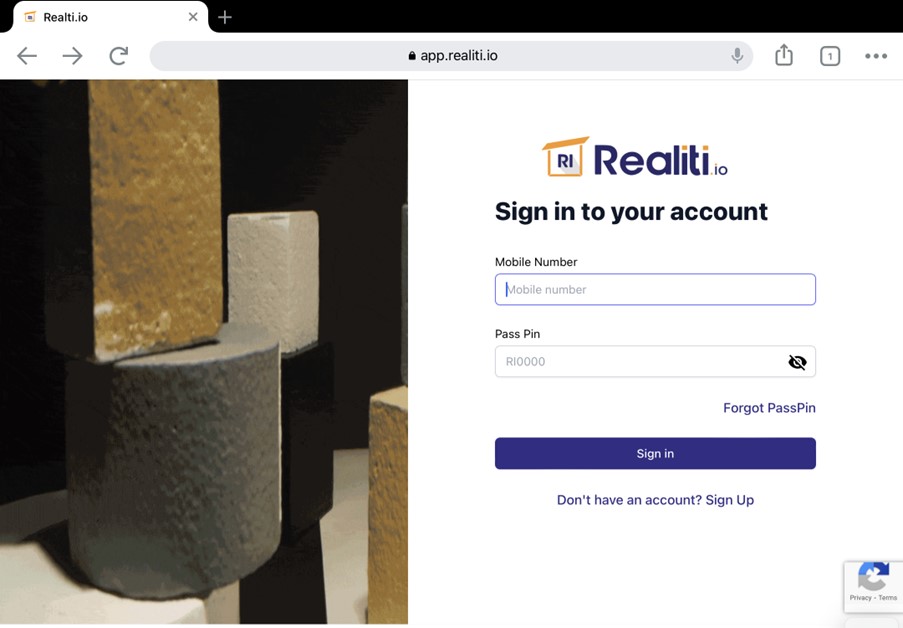Reload the page with the refresh icon
Image resolution: width=903 pixels, height=628 pixels.
[119, 56]
